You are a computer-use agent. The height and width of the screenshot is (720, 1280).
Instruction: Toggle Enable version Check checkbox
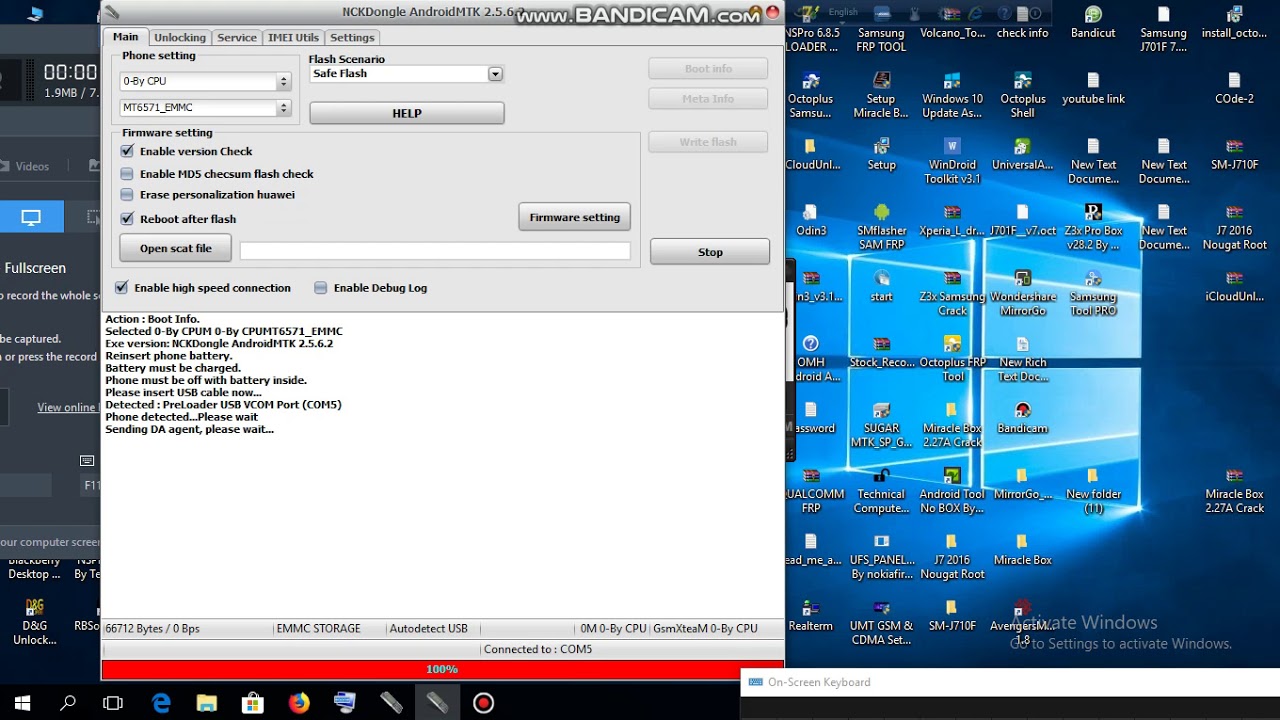pos(127,151)
